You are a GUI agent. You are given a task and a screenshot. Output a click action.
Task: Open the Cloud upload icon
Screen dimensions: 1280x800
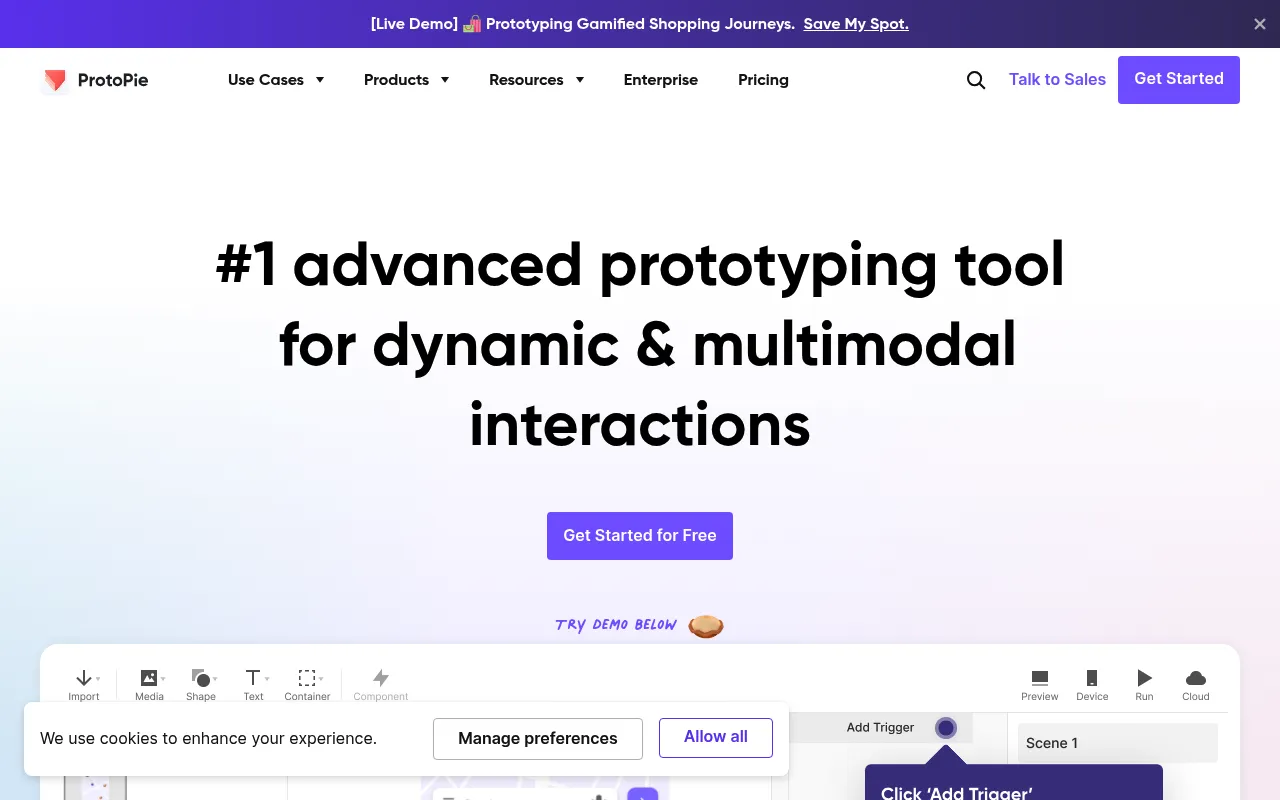[1196, 678]
